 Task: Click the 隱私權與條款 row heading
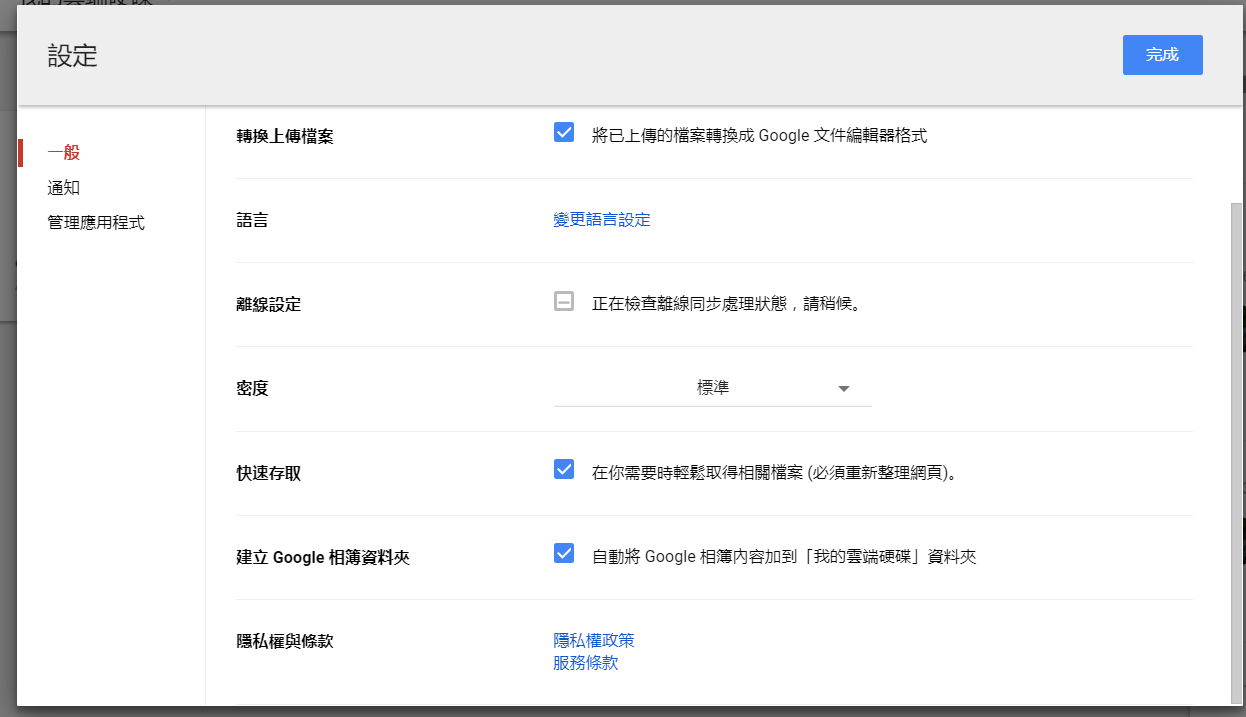285,641
